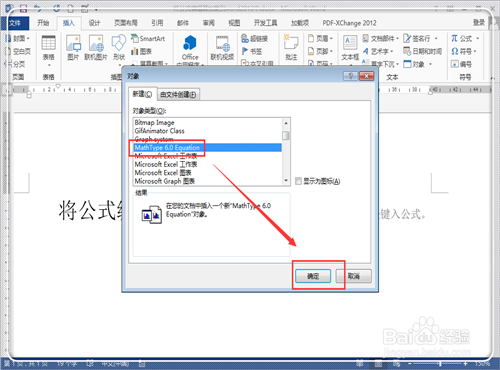Open the 联机图片 online pictures tool
The height and width of the screenshot is (370, 500).
pyautogui.click(x=96, y=48)
